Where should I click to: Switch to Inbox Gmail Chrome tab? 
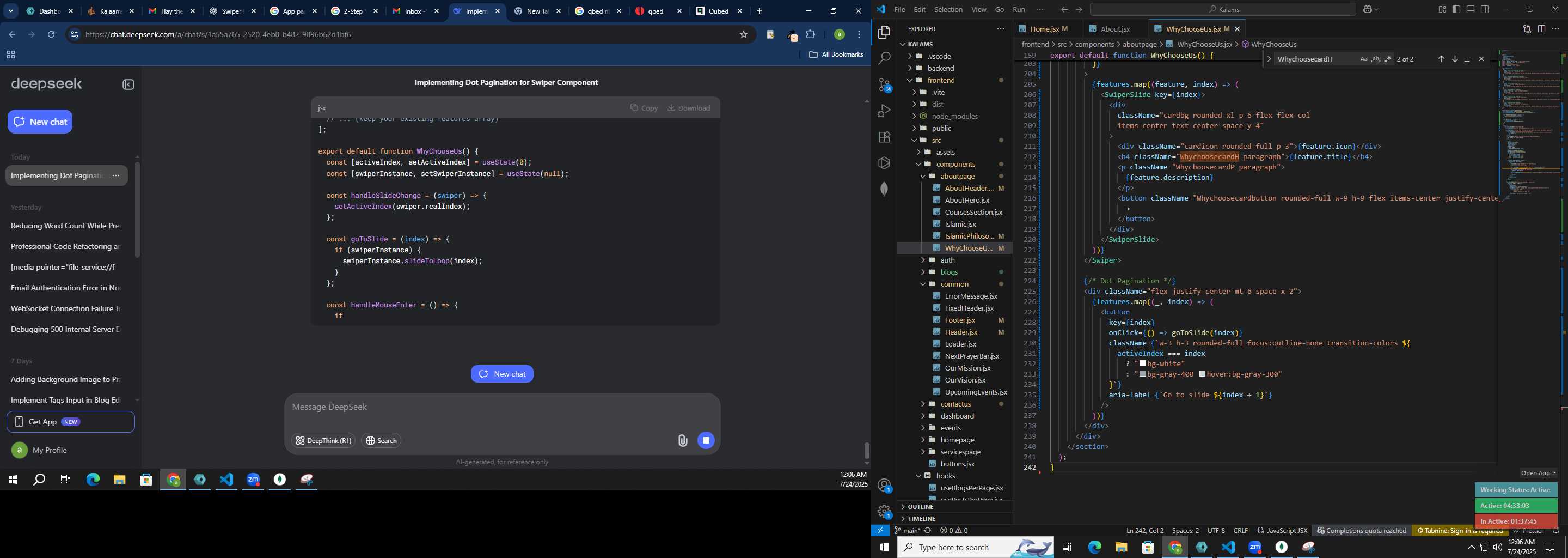point(415,11)
